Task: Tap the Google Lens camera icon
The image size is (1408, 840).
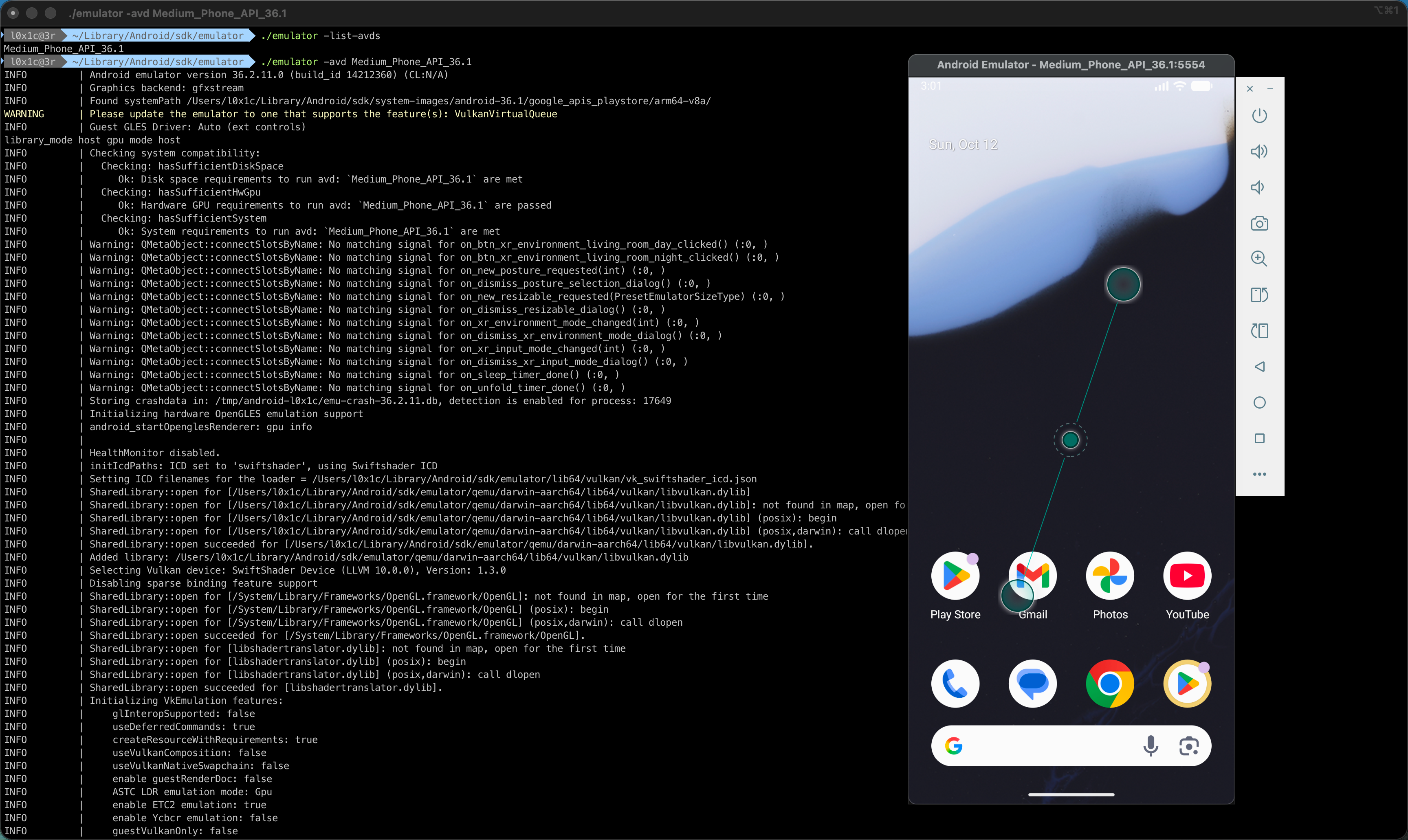Action: tap(1188, 746)
